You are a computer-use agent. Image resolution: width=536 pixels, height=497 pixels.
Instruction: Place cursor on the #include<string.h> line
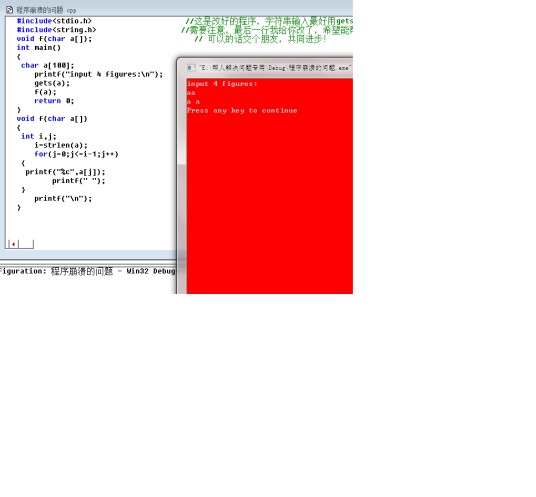(x=56, y=30)
